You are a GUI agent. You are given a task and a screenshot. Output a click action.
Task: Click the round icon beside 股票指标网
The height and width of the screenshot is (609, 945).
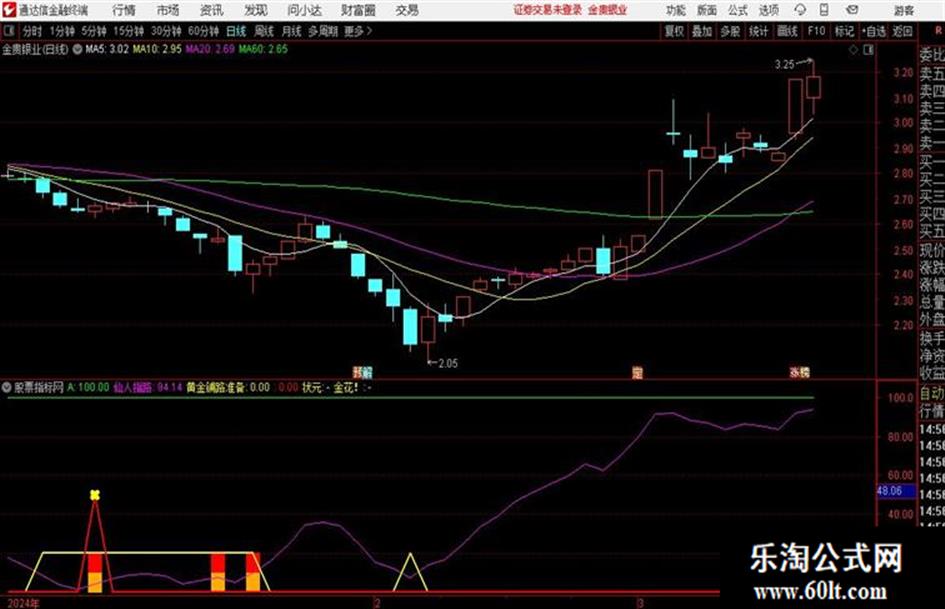tap(7, 387)
